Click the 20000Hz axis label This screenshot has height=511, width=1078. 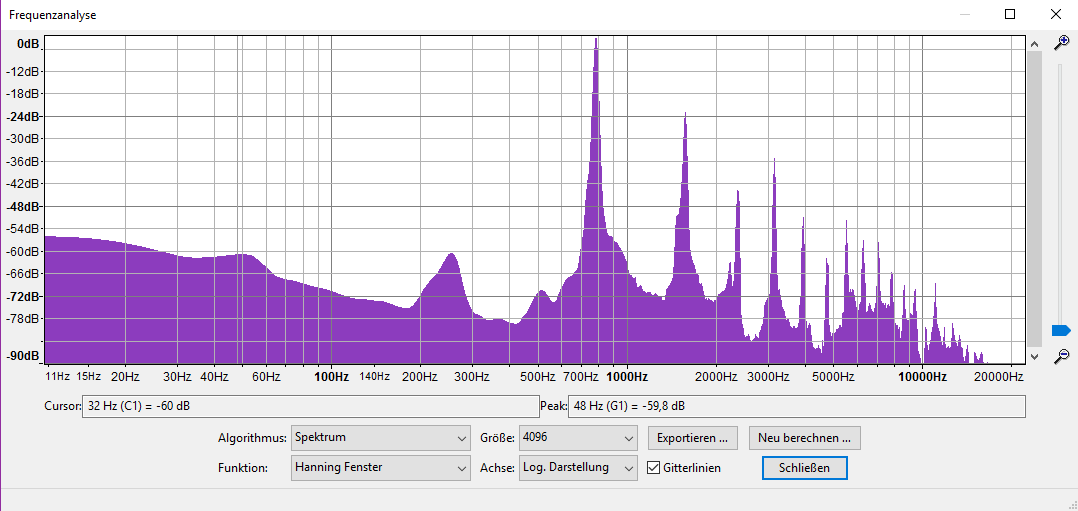tap(1000, 377)
